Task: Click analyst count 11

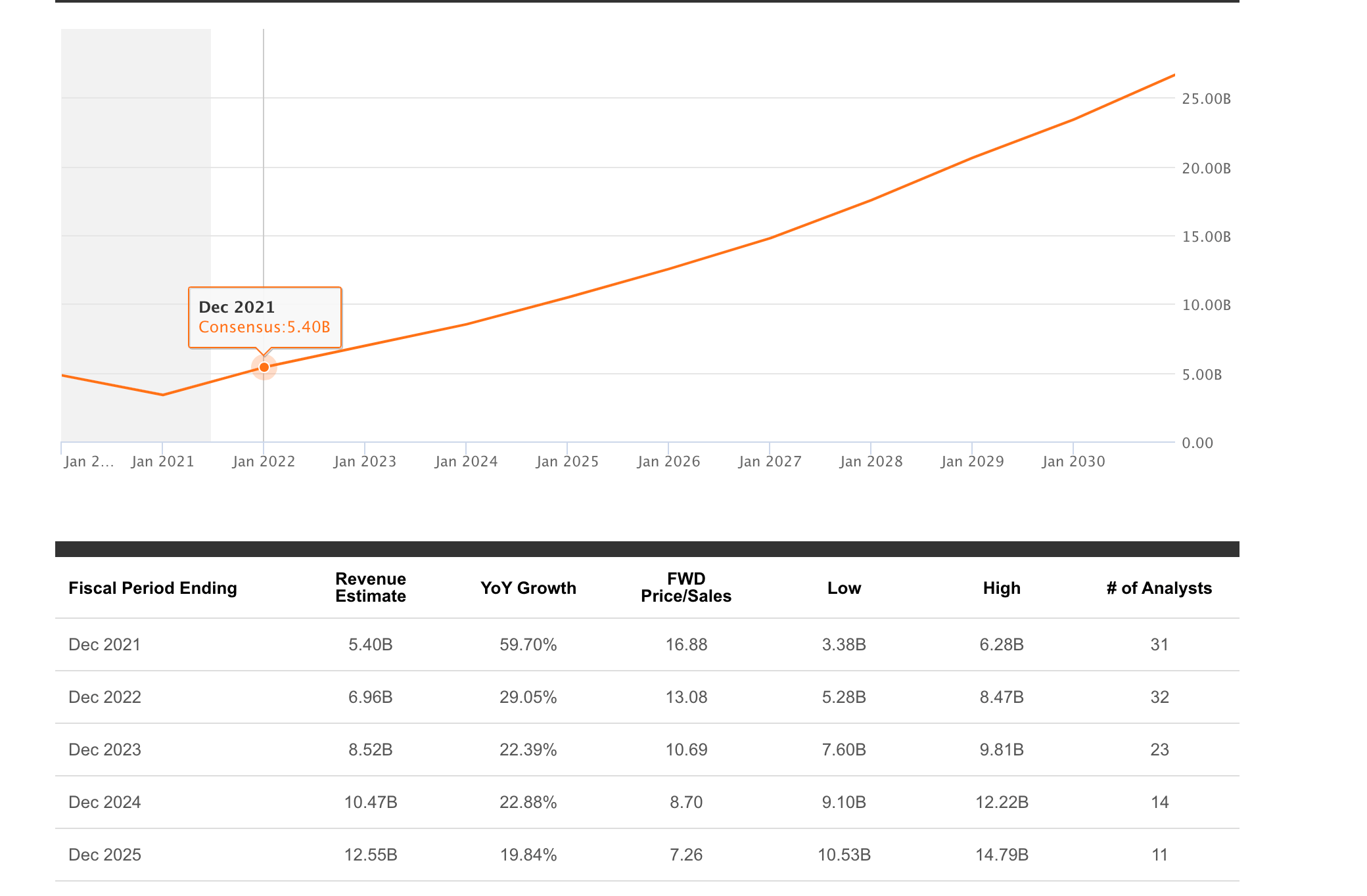Action: click(1159, 855)
